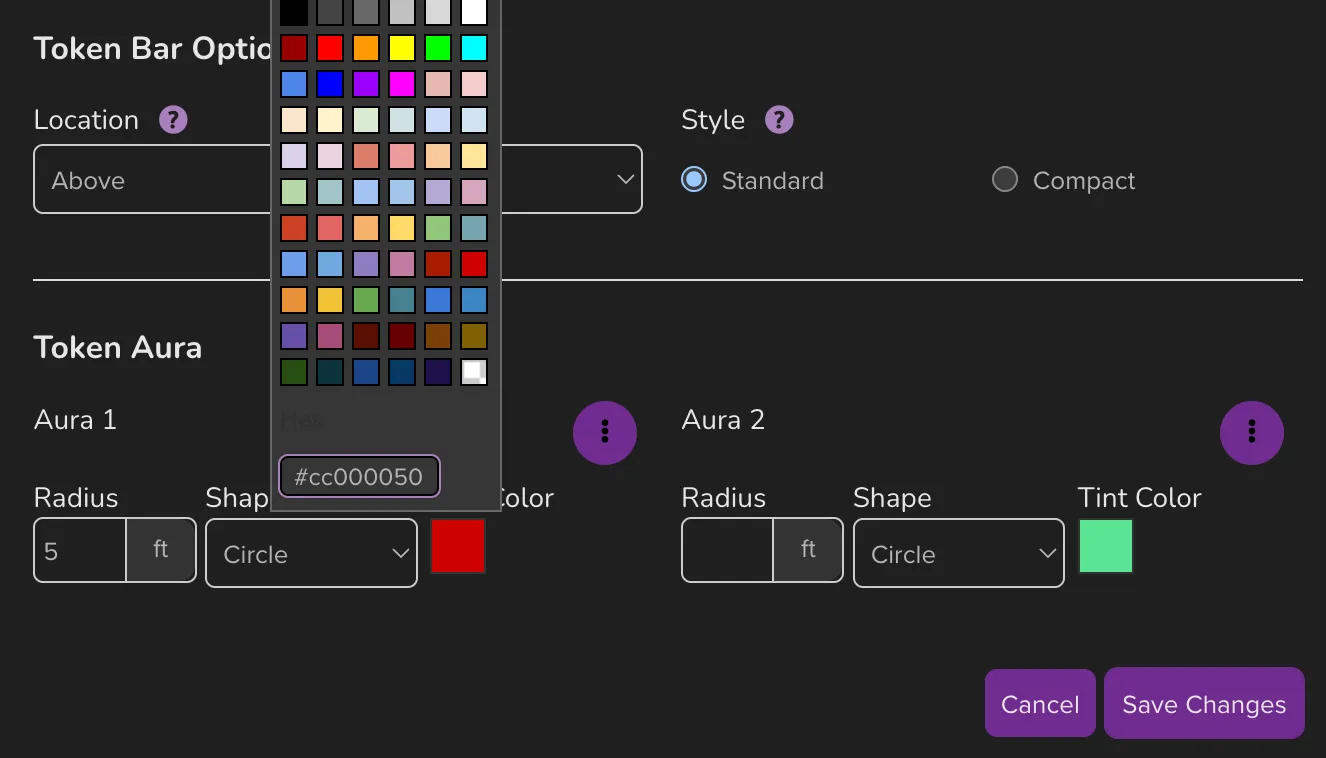The image size is (1326, 758).
Task: Select the pure blue palette swatch
Action: click(330, 84)
